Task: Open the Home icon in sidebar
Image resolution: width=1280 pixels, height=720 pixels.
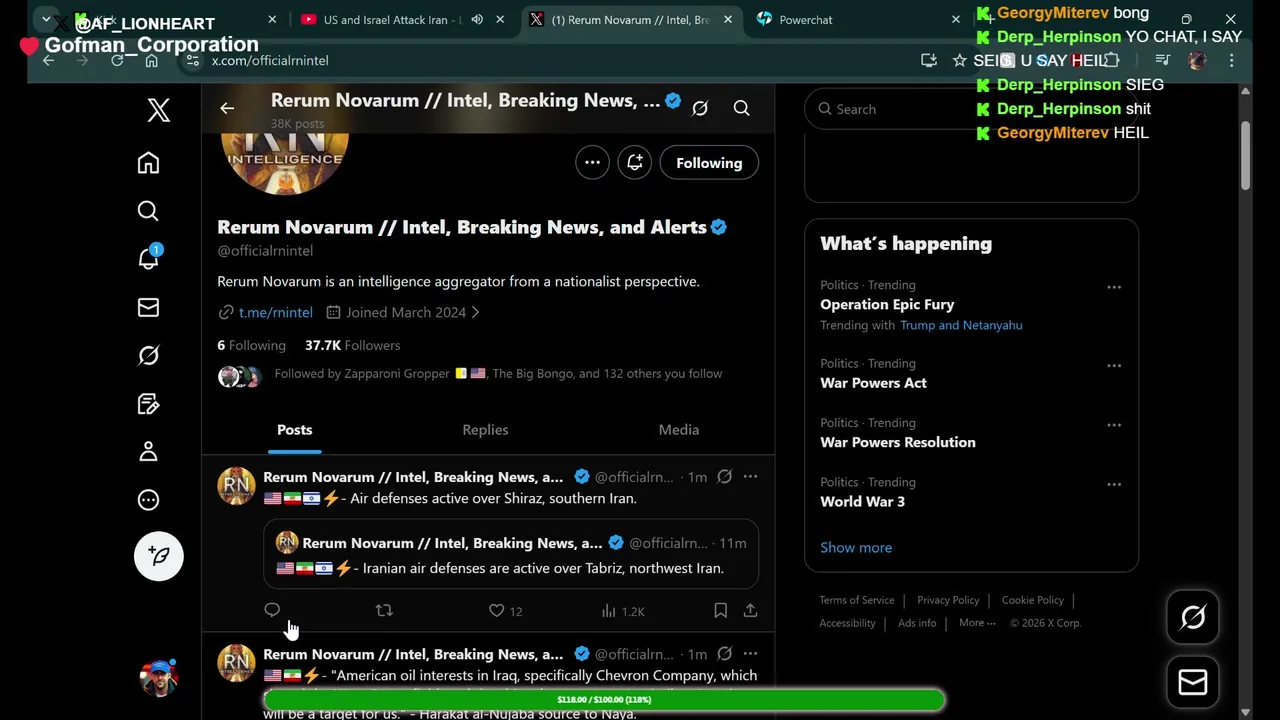Action: point(148,163)
